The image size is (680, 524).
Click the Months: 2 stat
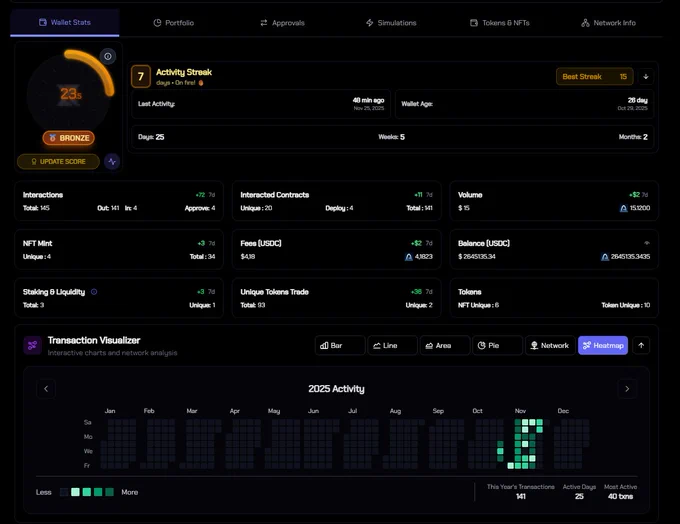point(633,137)
